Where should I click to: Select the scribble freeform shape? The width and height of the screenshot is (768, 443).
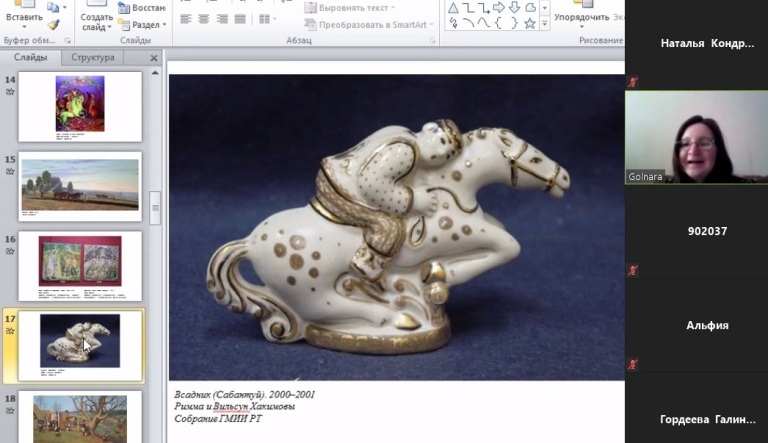click(454, 23)
